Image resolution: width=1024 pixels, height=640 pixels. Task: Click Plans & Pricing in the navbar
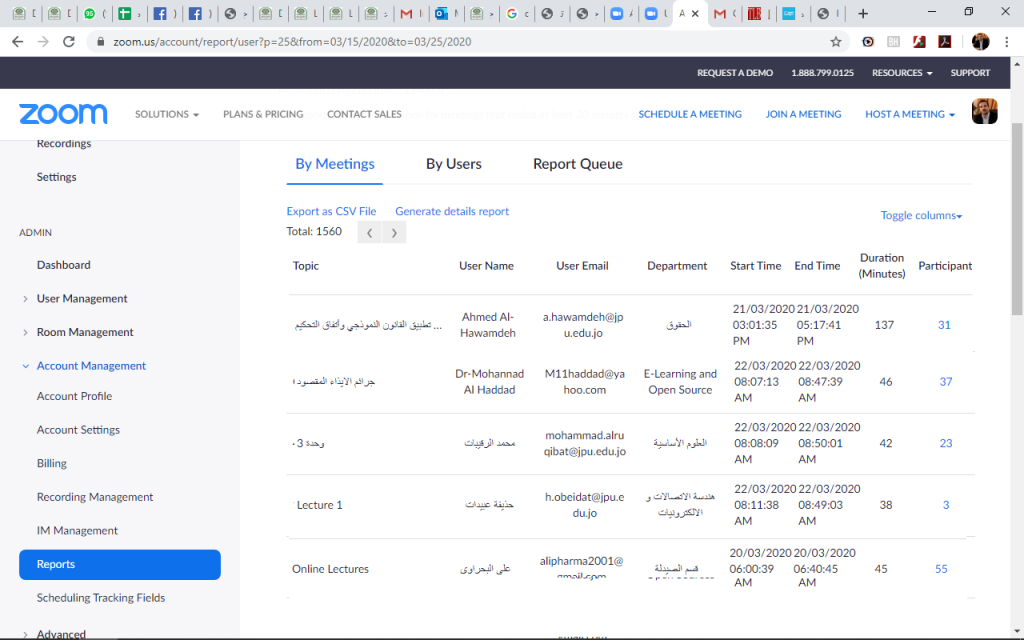tap(263, 114)
